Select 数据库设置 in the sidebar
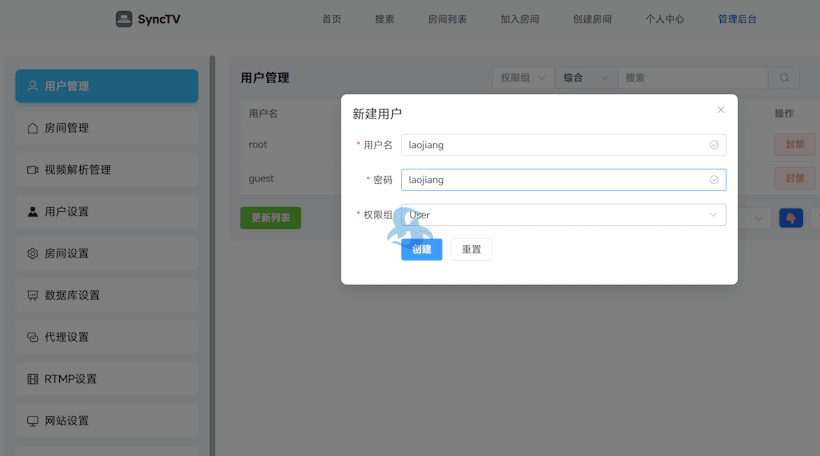The image size is (820, 456). (x=107, y=295)
